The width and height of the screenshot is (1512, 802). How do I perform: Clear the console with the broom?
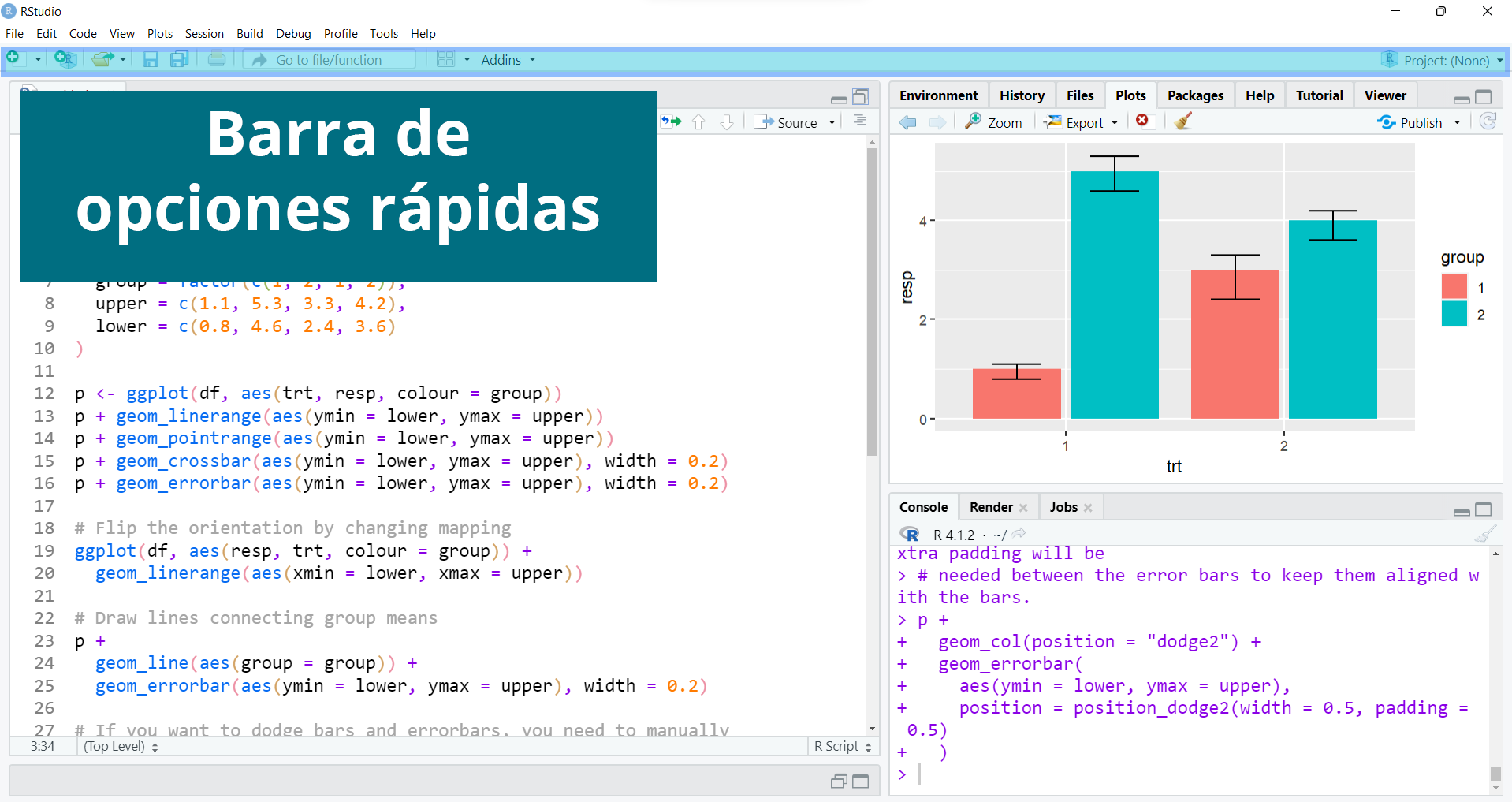coord(1485,534)
